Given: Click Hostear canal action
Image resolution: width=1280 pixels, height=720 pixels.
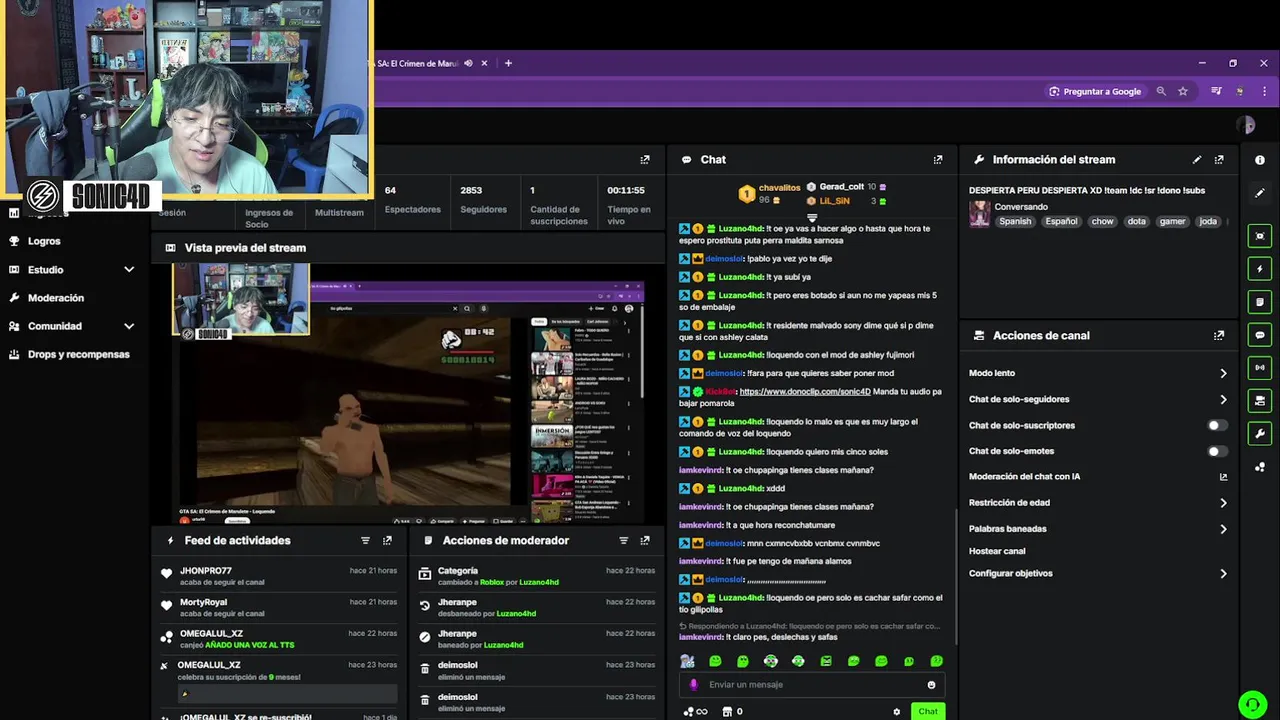Looking at the screenshot, I should coord(997,551).
